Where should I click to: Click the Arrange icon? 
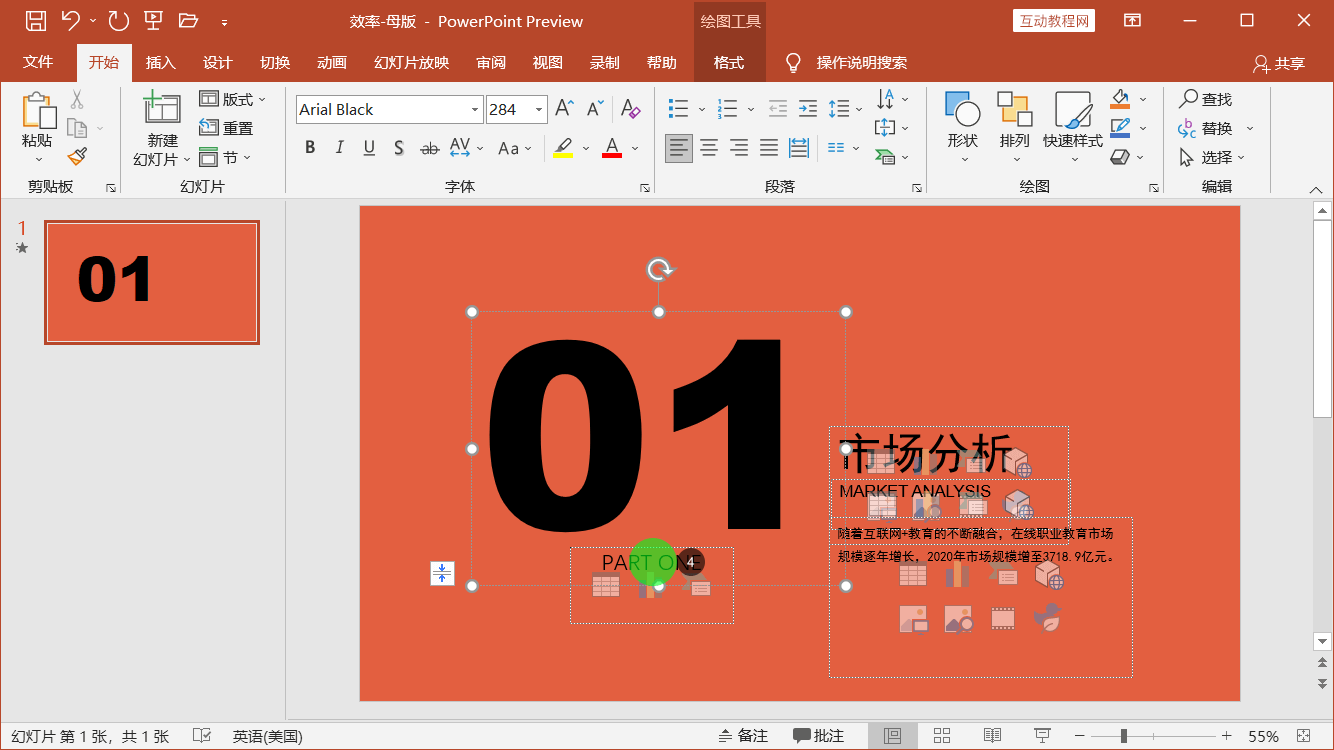(x=1014, y=108)
